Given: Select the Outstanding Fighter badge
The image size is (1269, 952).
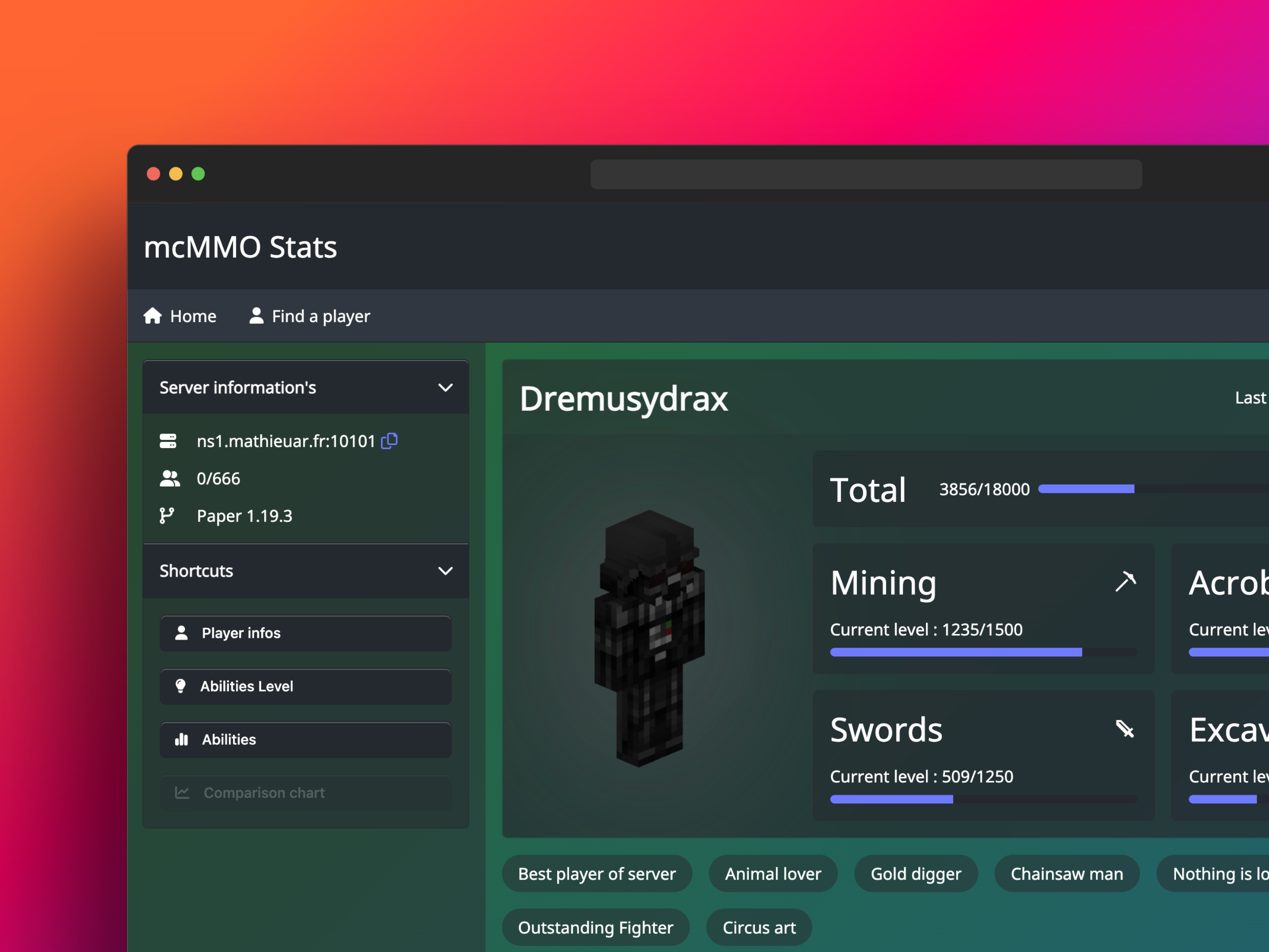Looking at the screenshot, I should pyautogui.click(x=596, y=927).
